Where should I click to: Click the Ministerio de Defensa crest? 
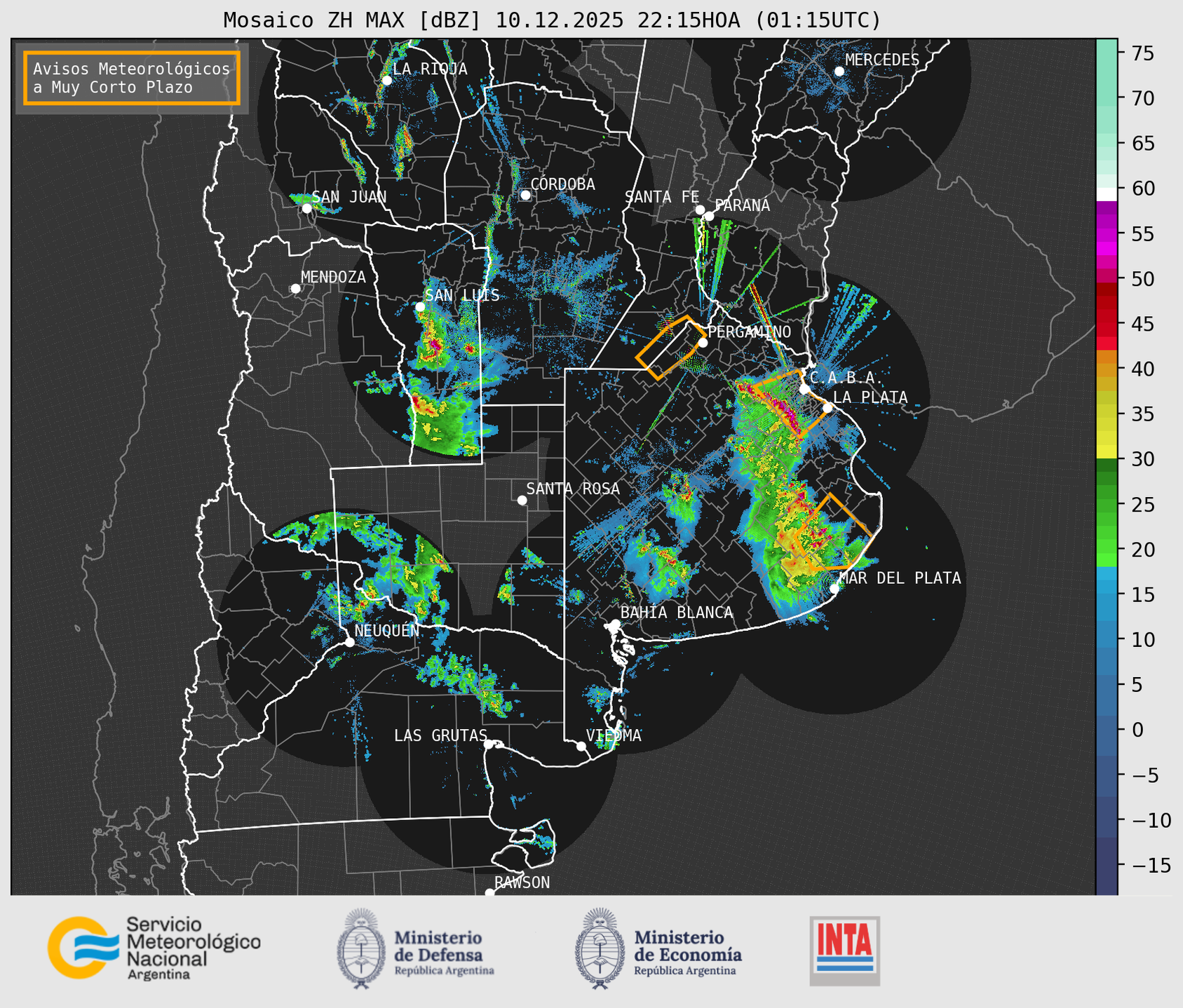coord(361,948)
